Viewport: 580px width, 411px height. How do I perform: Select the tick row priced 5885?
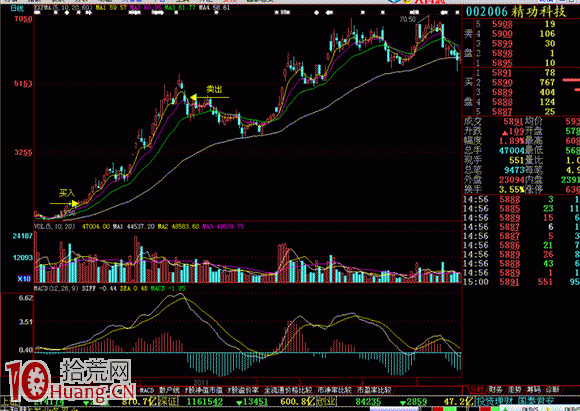click(522, 209)
